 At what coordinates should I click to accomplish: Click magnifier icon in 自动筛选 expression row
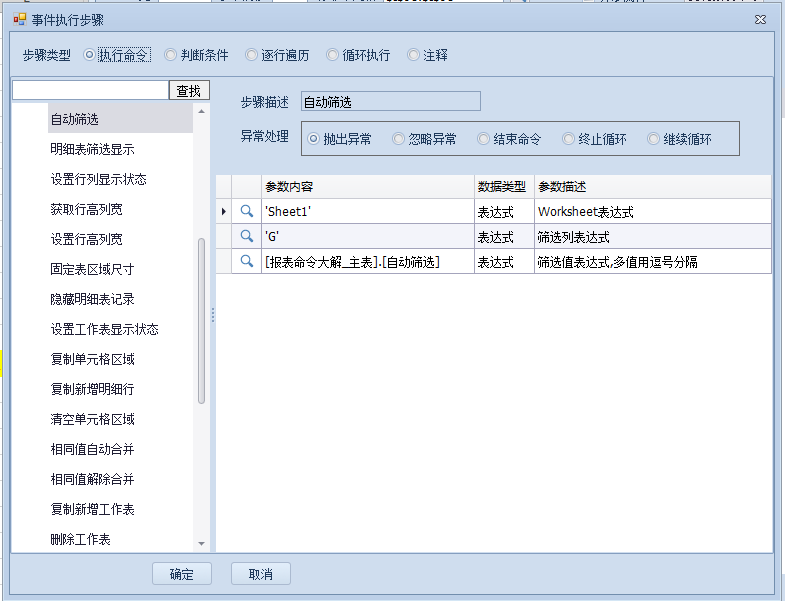246,261
